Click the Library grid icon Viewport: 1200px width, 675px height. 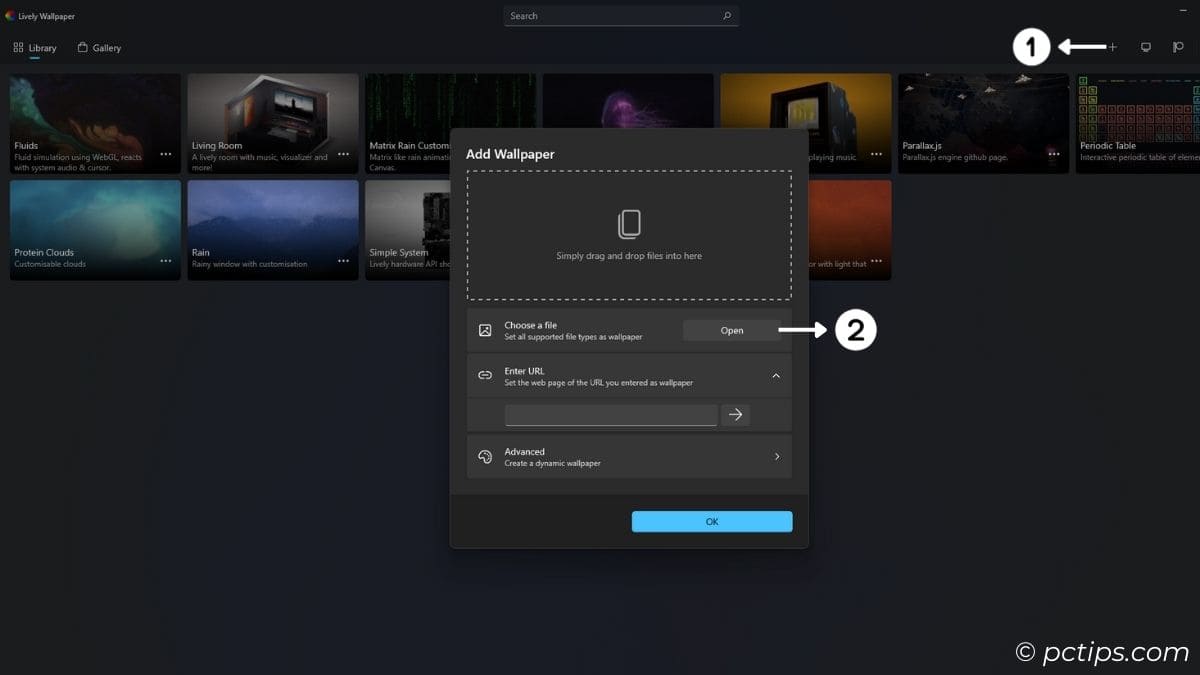17,47
